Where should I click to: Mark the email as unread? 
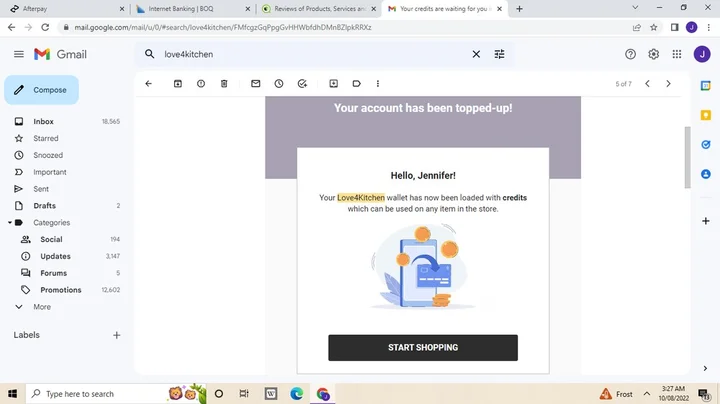tap(255, 84)
